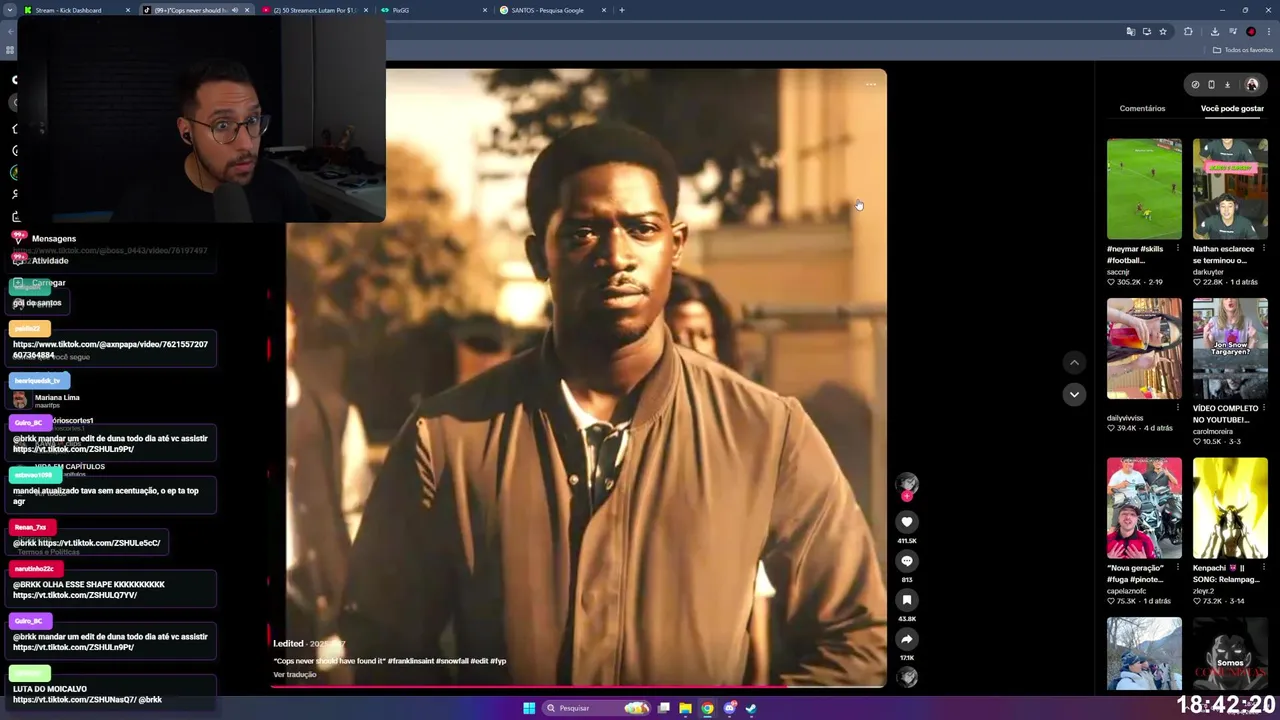Open the Nathan esclarece video thumbnail

[1230, 189]
